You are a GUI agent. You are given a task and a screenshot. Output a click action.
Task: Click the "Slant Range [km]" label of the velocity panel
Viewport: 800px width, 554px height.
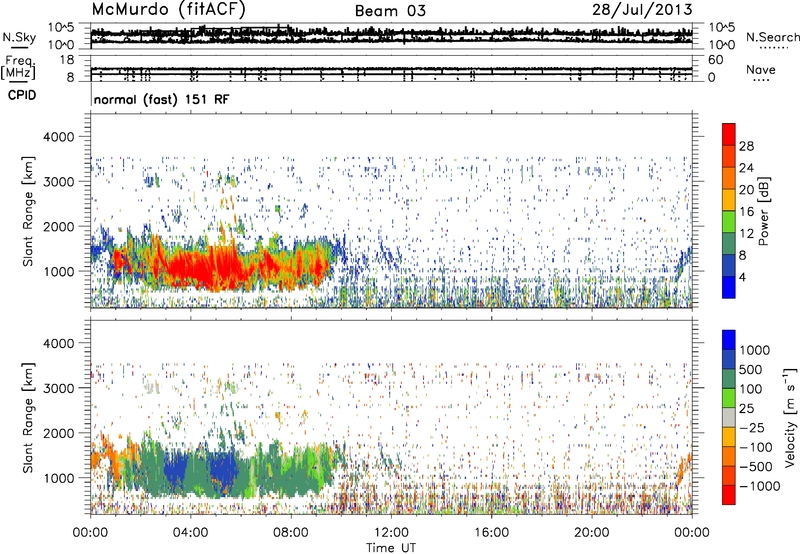click(x=28, y=417)
